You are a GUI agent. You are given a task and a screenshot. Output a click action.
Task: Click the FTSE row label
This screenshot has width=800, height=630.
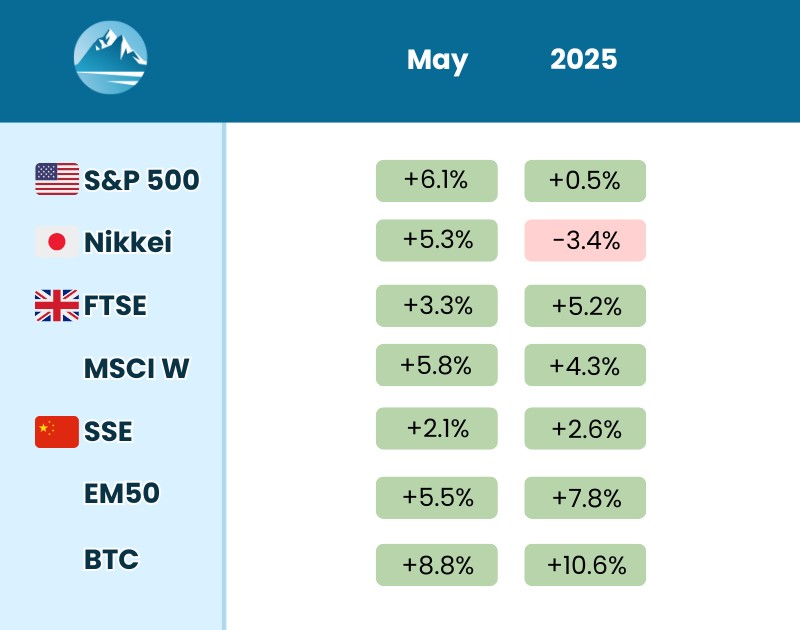(115, 305)
